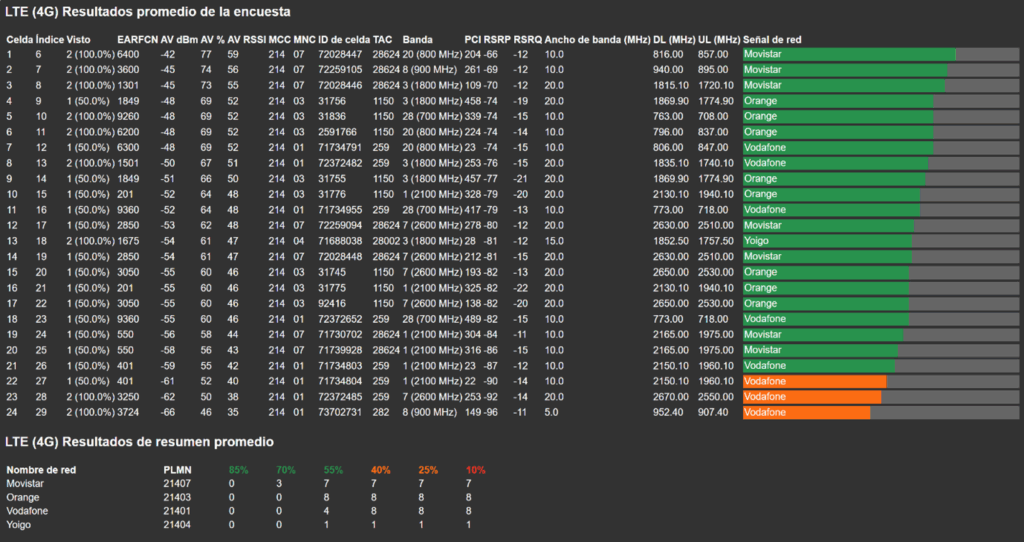The image size is (1024, 542).
Task: Click the 'Ancho de banda (MHz)' header
Action: pyautogui.click(x=597, y=39)
